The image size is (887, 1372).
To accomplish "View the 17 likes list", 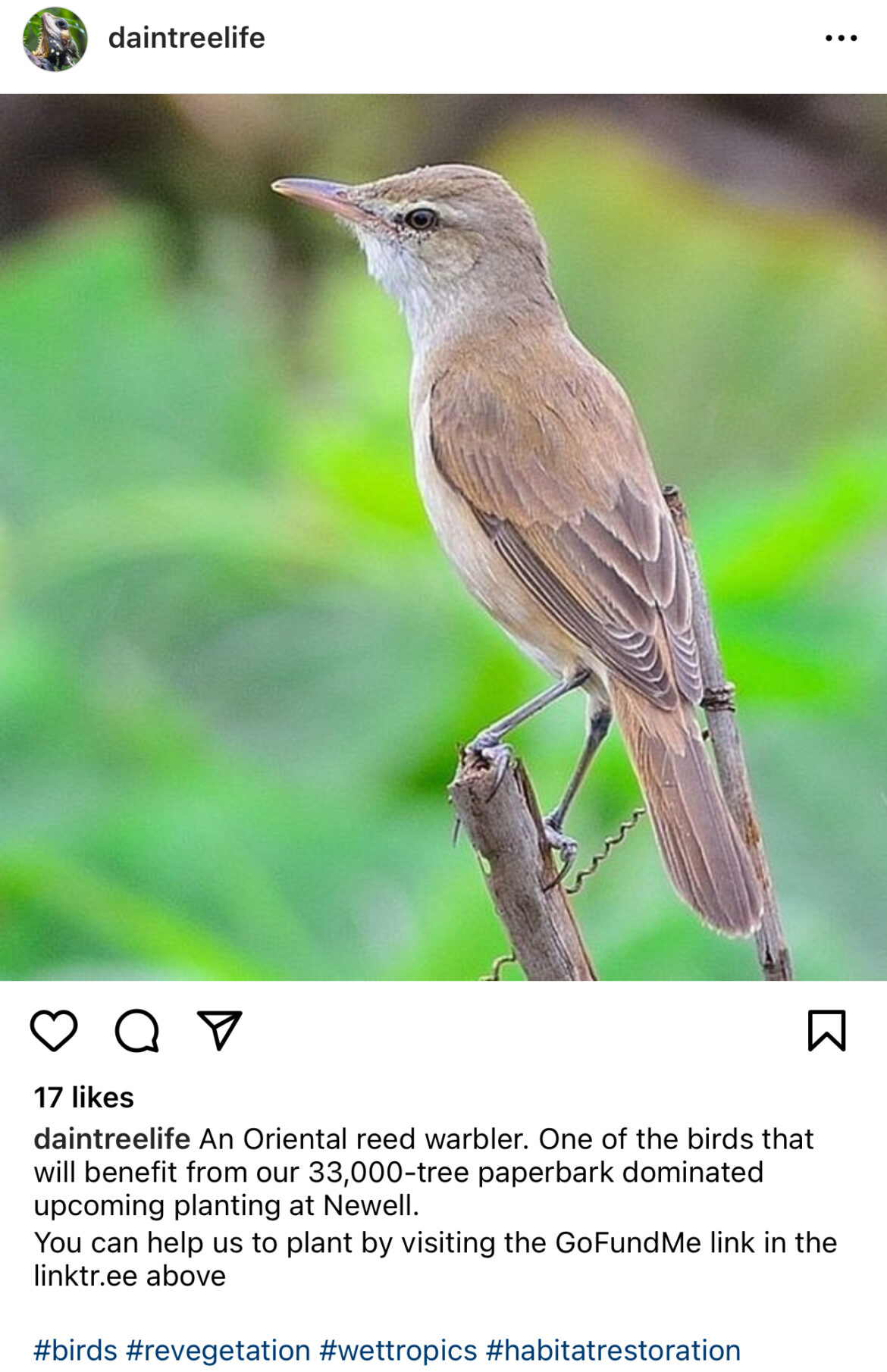I will coord(83,1097).
